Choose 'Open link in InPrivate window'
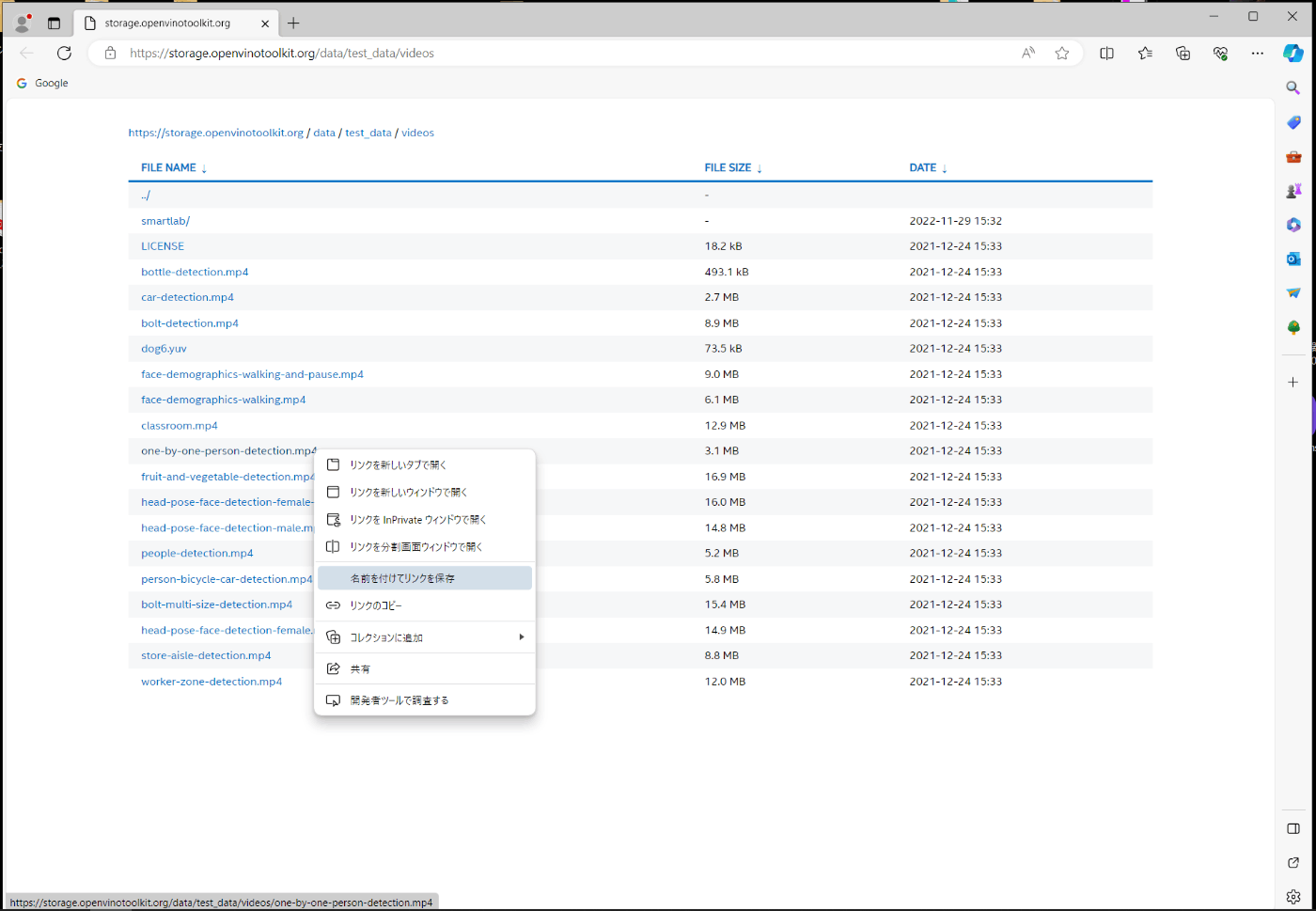 (x=425, y=519)
